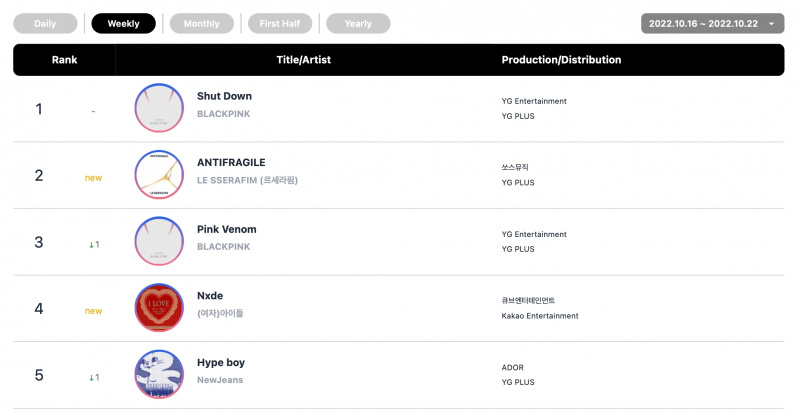This screenshot has height=414, width=800.
Task: Open LE SSERAFIM artist link
Action: click(x=247, y=180)
